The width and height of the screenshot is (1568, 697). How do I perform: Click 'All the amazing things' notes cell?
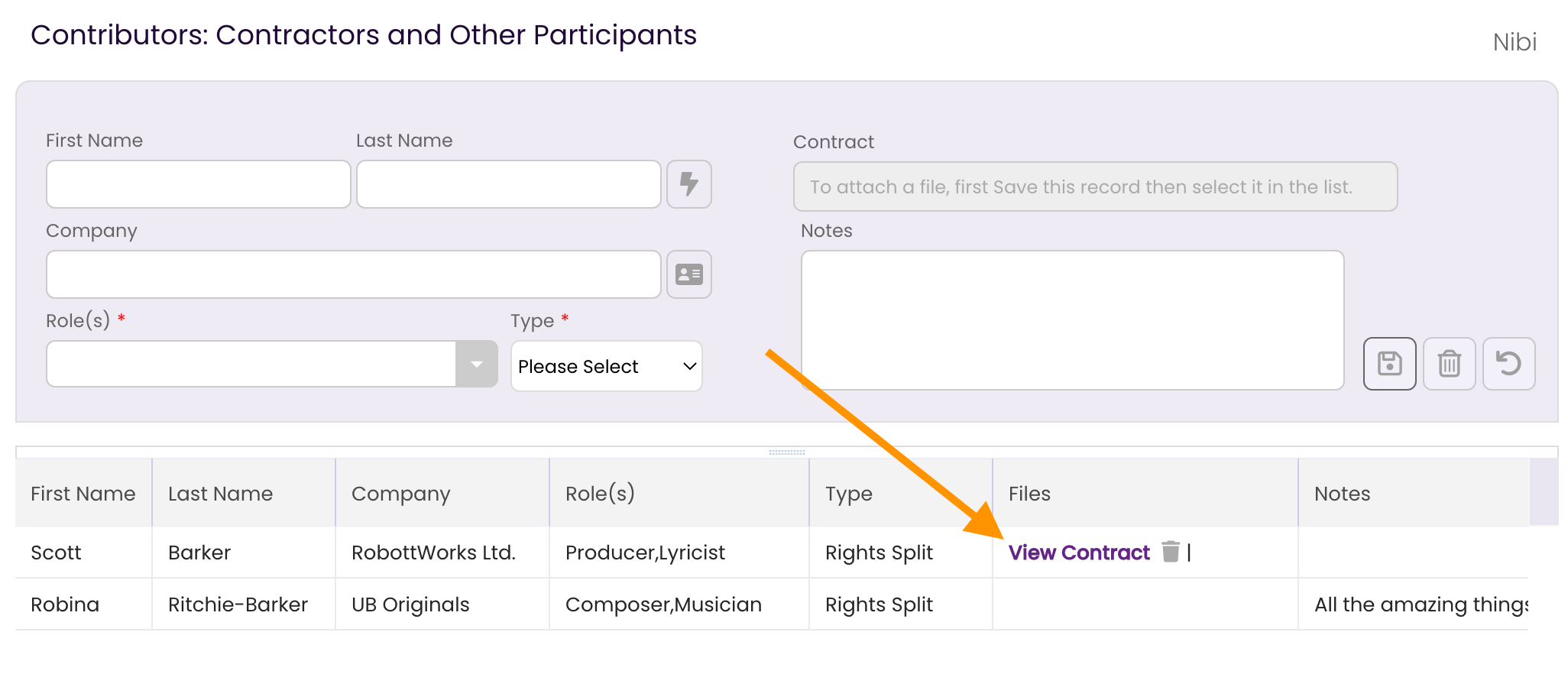click(1414, 605)
